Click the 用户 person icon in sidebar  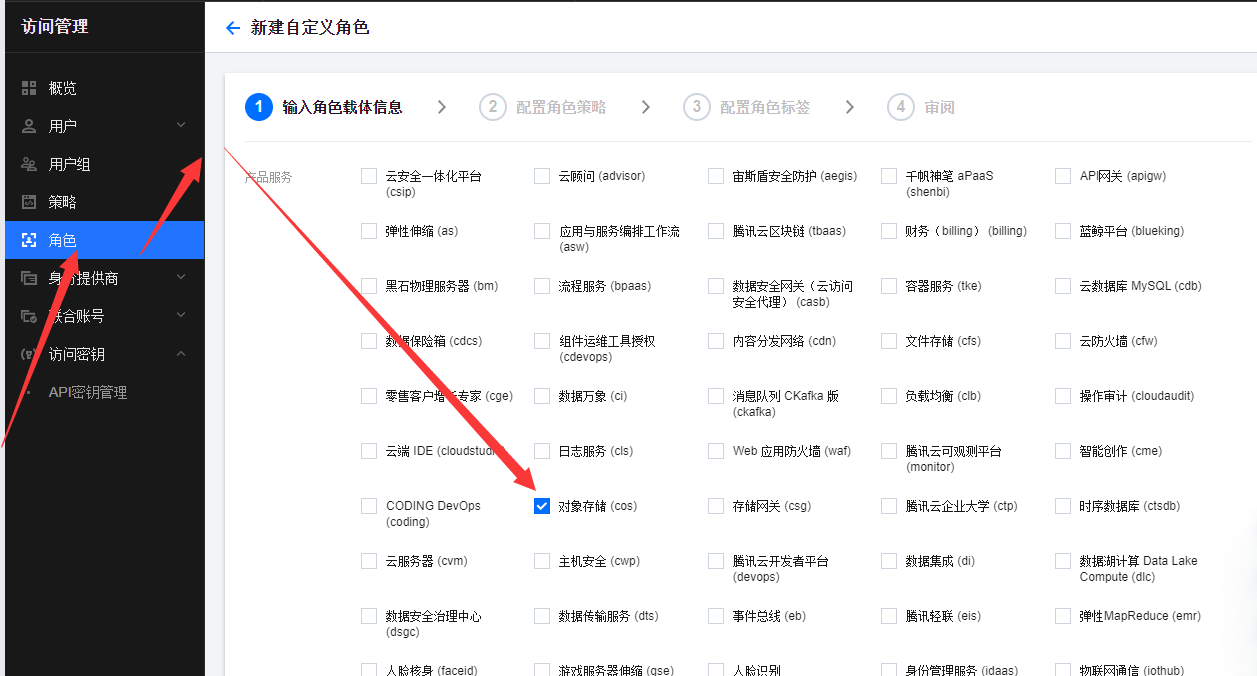[x=29, y=126]
